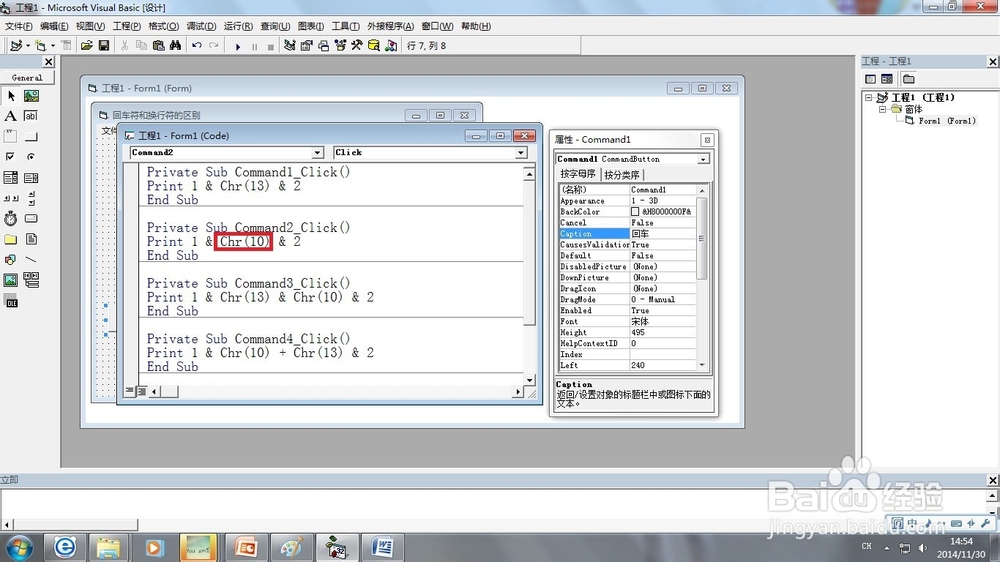This screenshot has height=562, width=1000.
Task: Select the FileListBox control in toolbox
Action: click(31, 239)
